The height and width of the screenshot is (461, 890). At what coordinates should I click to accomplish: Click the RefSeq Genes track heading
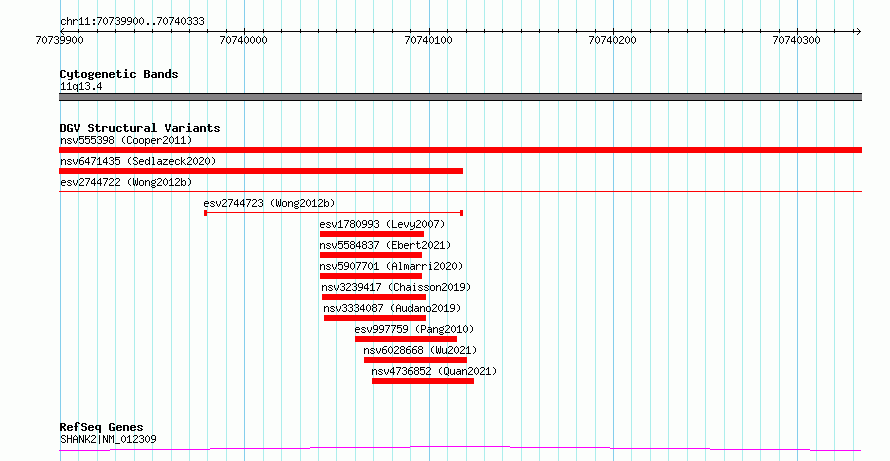[x=102, y=427]
